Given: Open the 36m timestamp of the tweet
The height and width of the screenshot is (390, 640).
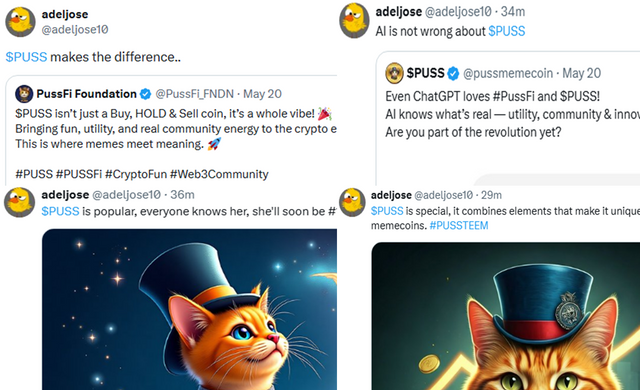Looking at the screenshot, I should click(182, 195).
